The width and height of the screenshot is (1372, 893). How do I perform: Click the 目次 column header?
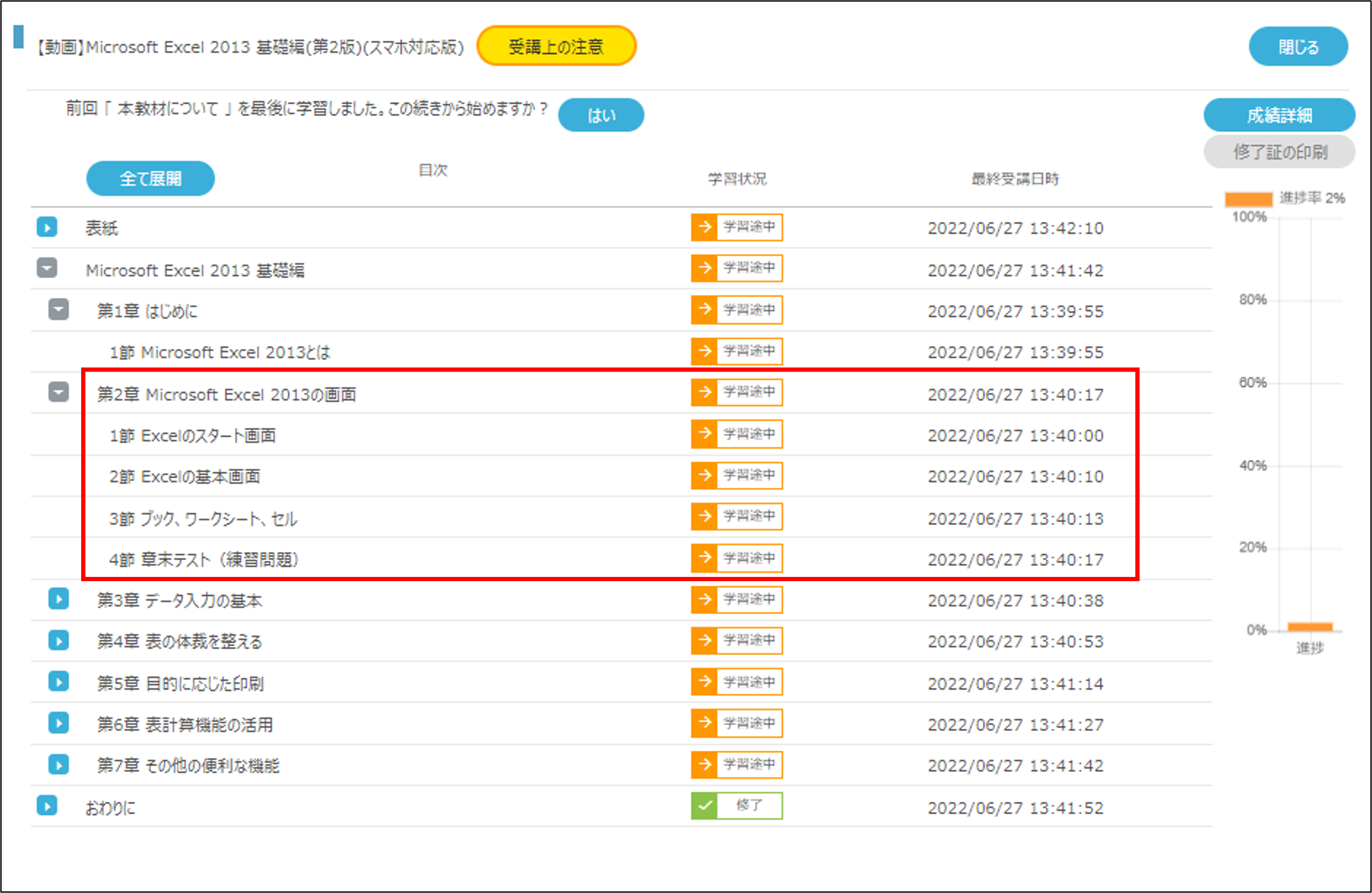433,170
